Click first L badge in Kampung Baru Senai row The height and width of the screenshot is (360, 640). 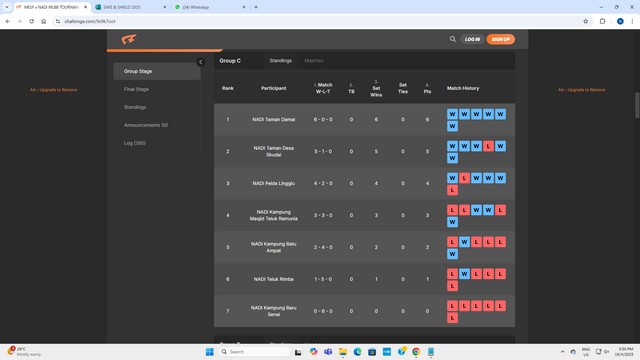pos(452,306)
